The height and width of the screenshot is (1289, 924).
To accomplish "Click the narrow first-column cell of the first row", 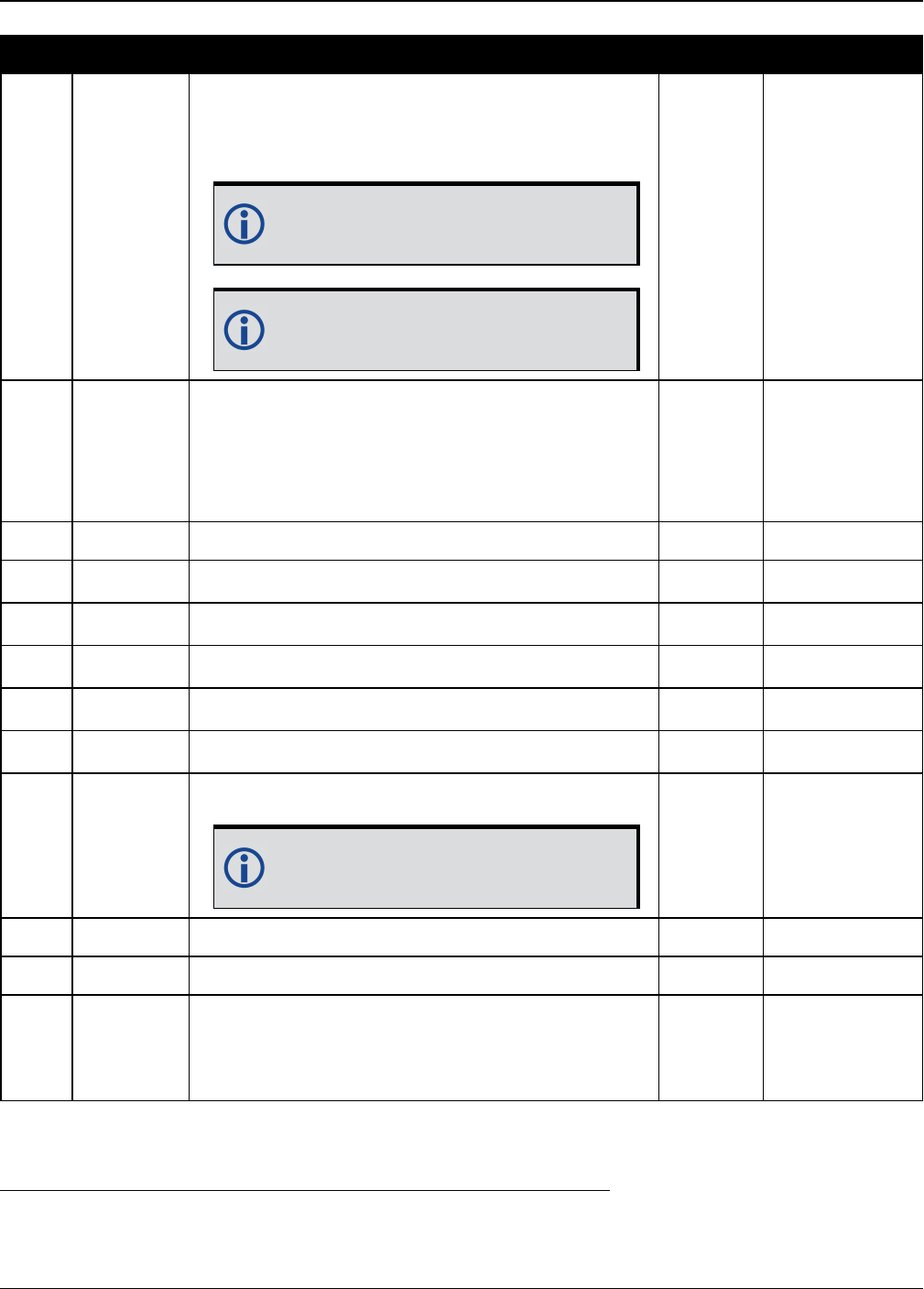I will click(x=37, y=227).
